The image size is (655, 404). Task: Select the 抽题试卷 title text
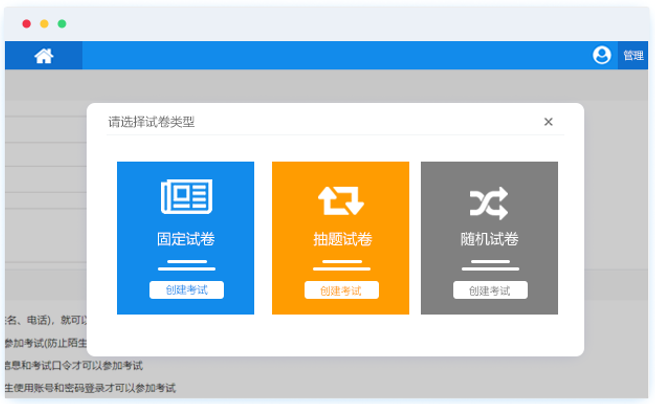tap(340, 240)
